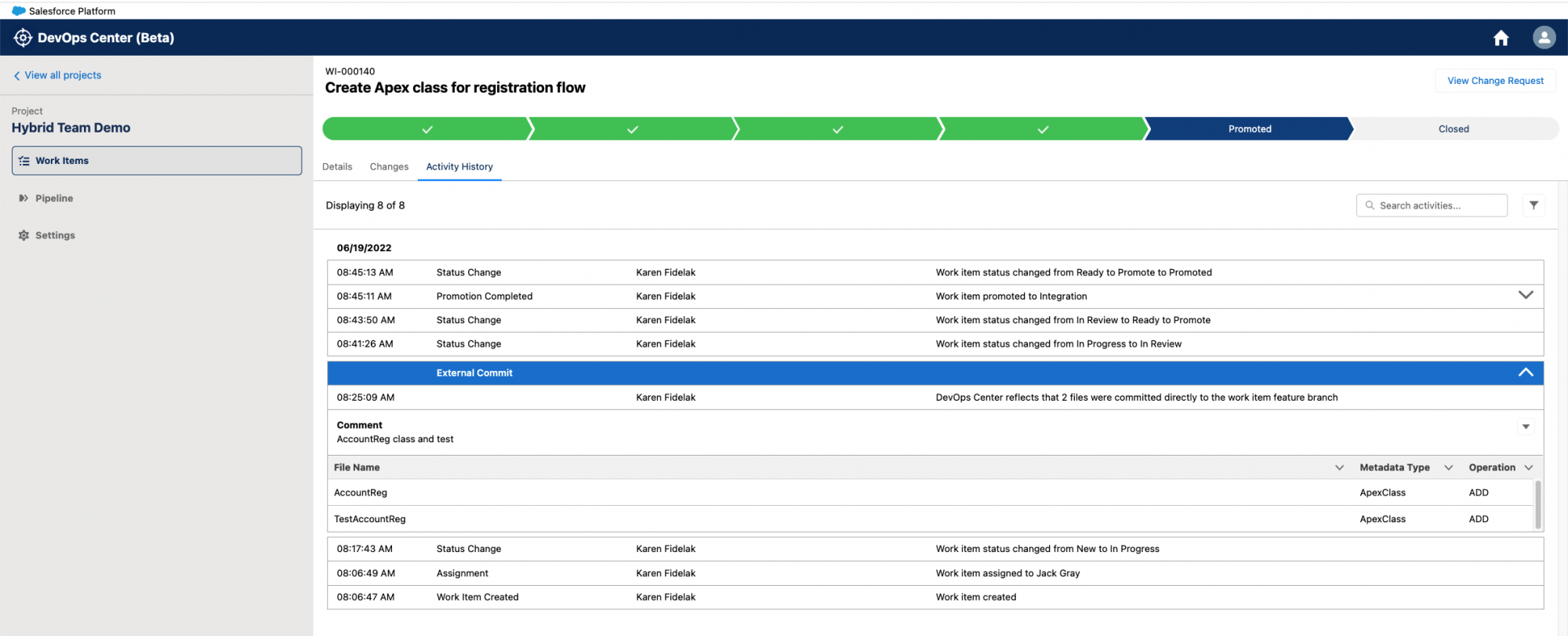The height and width of the screenshot is (636, 1568).
Task: Click 'Displaying 8 of 8' count text
Action: 365,205
